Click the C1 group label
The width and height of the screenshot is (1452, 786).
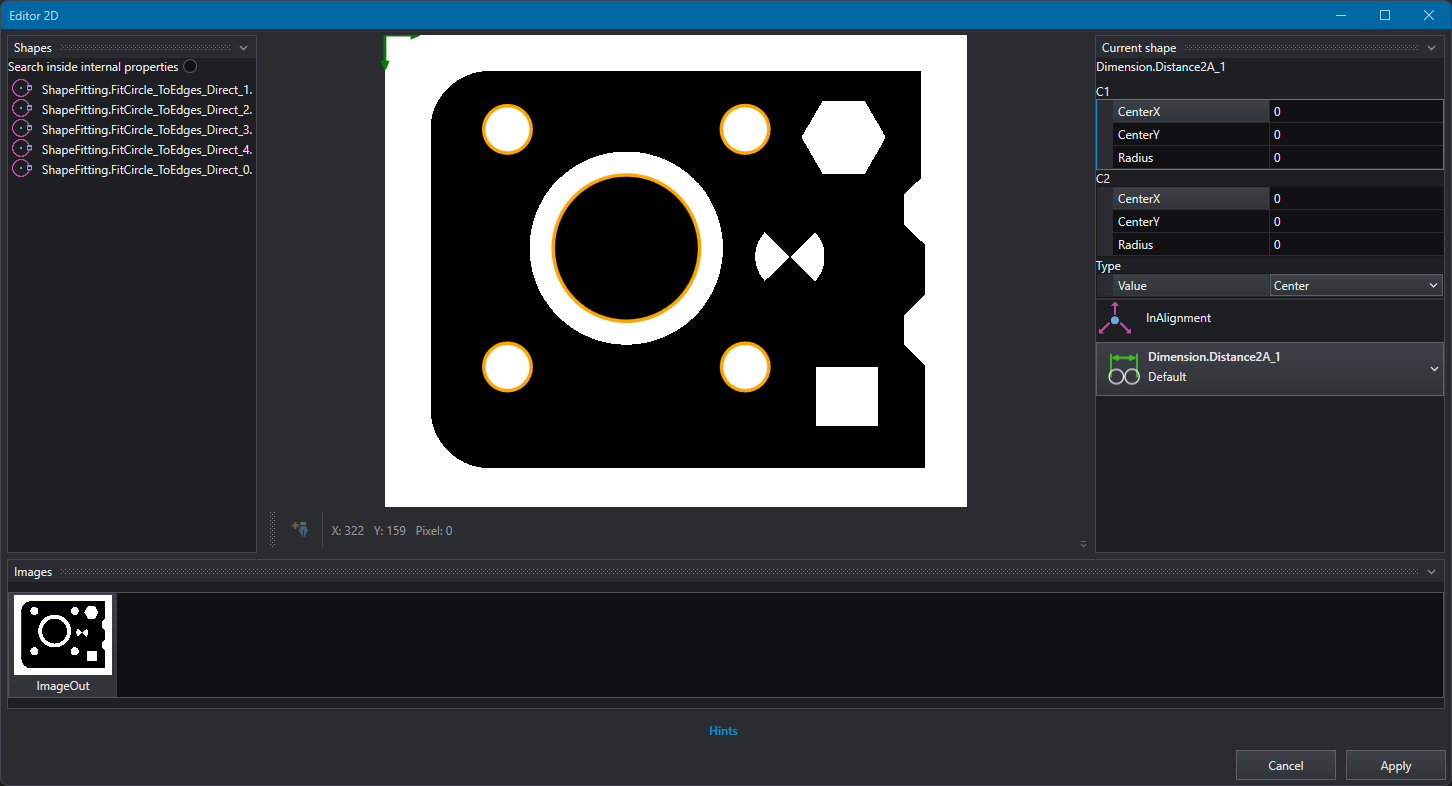tap(1103, 92)
